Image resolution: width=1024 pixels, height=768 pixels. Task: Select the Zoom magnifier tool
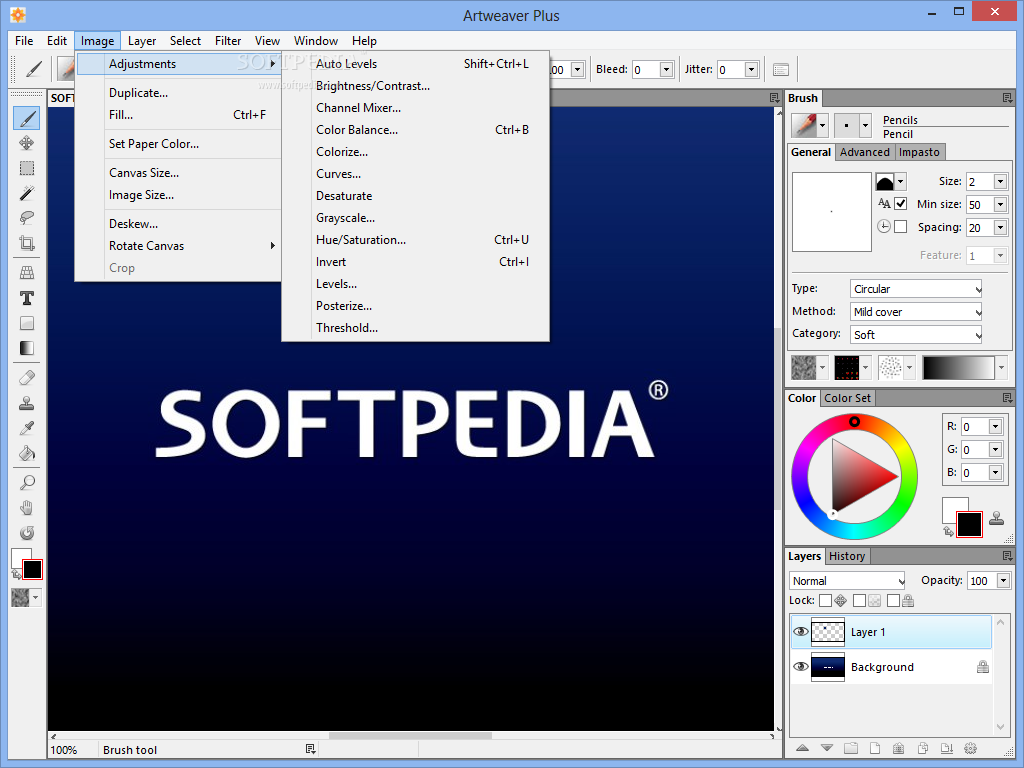point(27,483)
